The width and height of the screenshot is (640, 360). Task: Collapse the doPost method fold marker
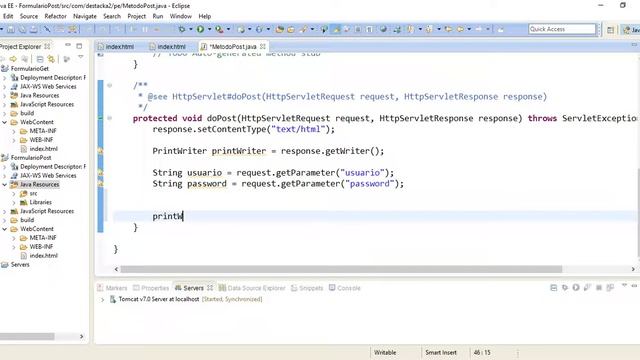point(109,118)
